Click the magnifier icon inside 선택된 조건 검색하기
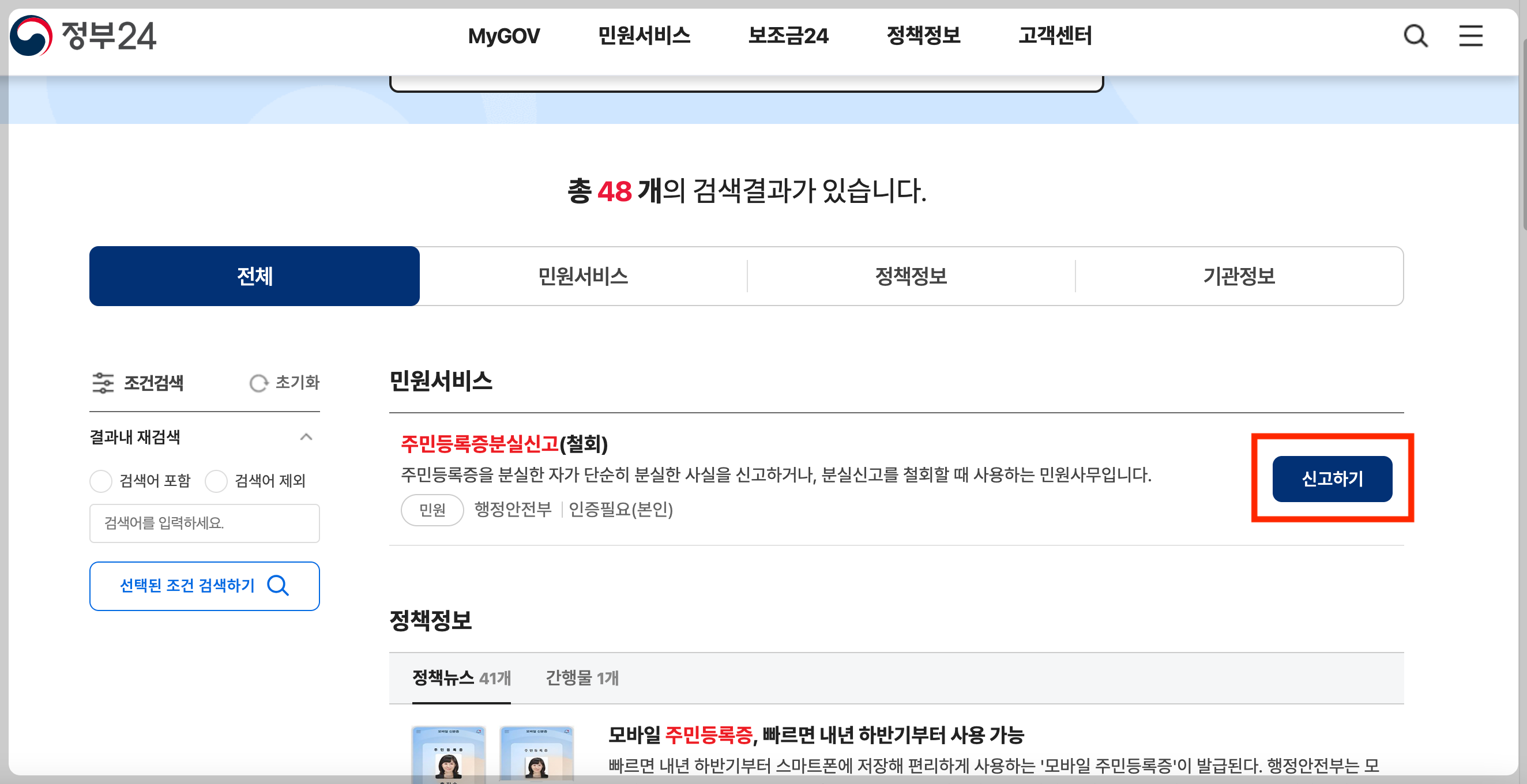 (277, 586)
